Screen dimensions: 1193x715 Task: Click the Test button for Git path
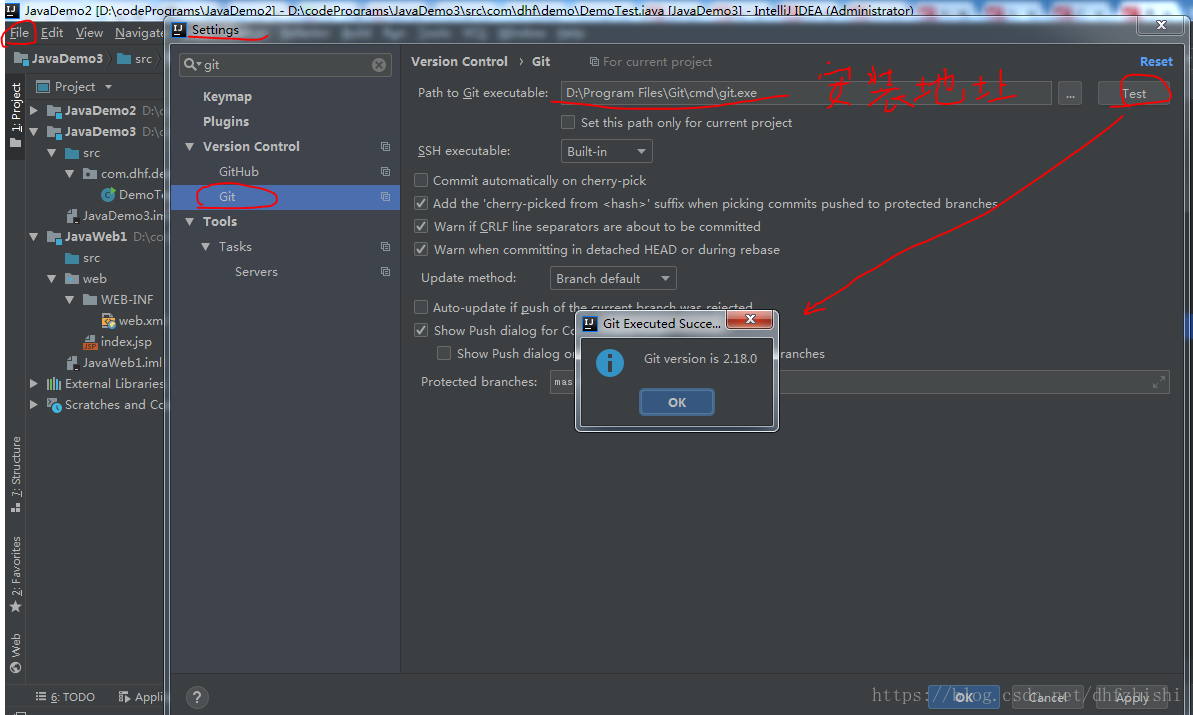[1134, 94]
